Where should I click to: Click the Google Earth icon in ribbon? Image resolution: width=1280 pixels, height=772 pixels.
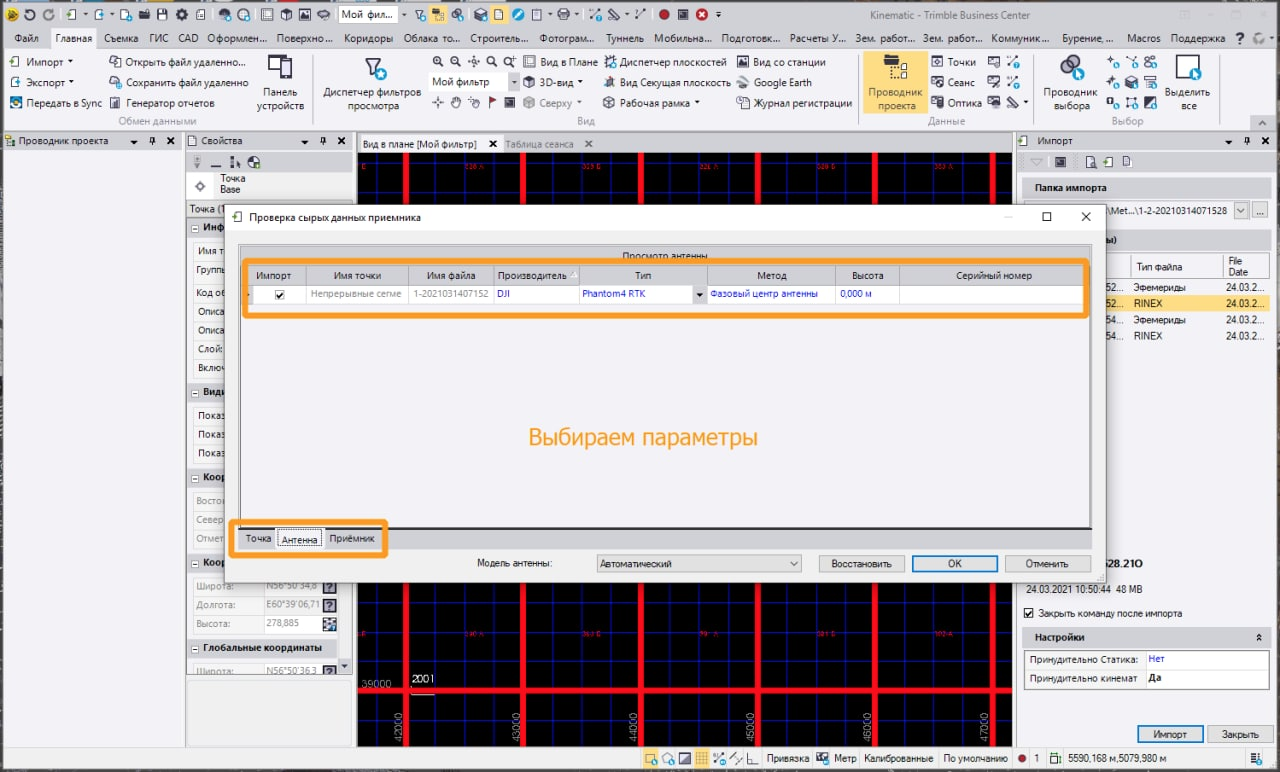pos(743,83)
